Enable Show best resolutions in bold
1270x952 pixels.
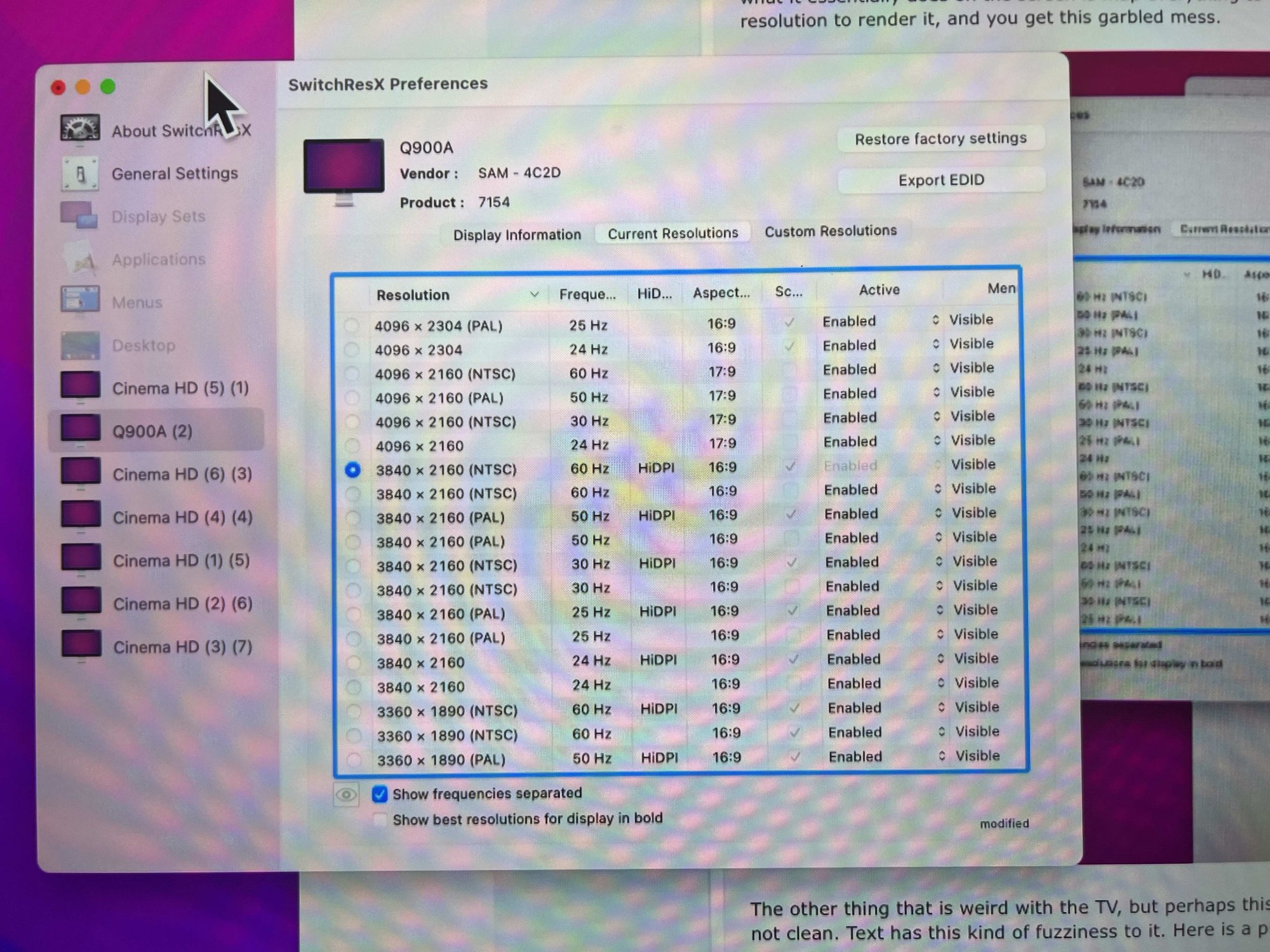[380, 819]
